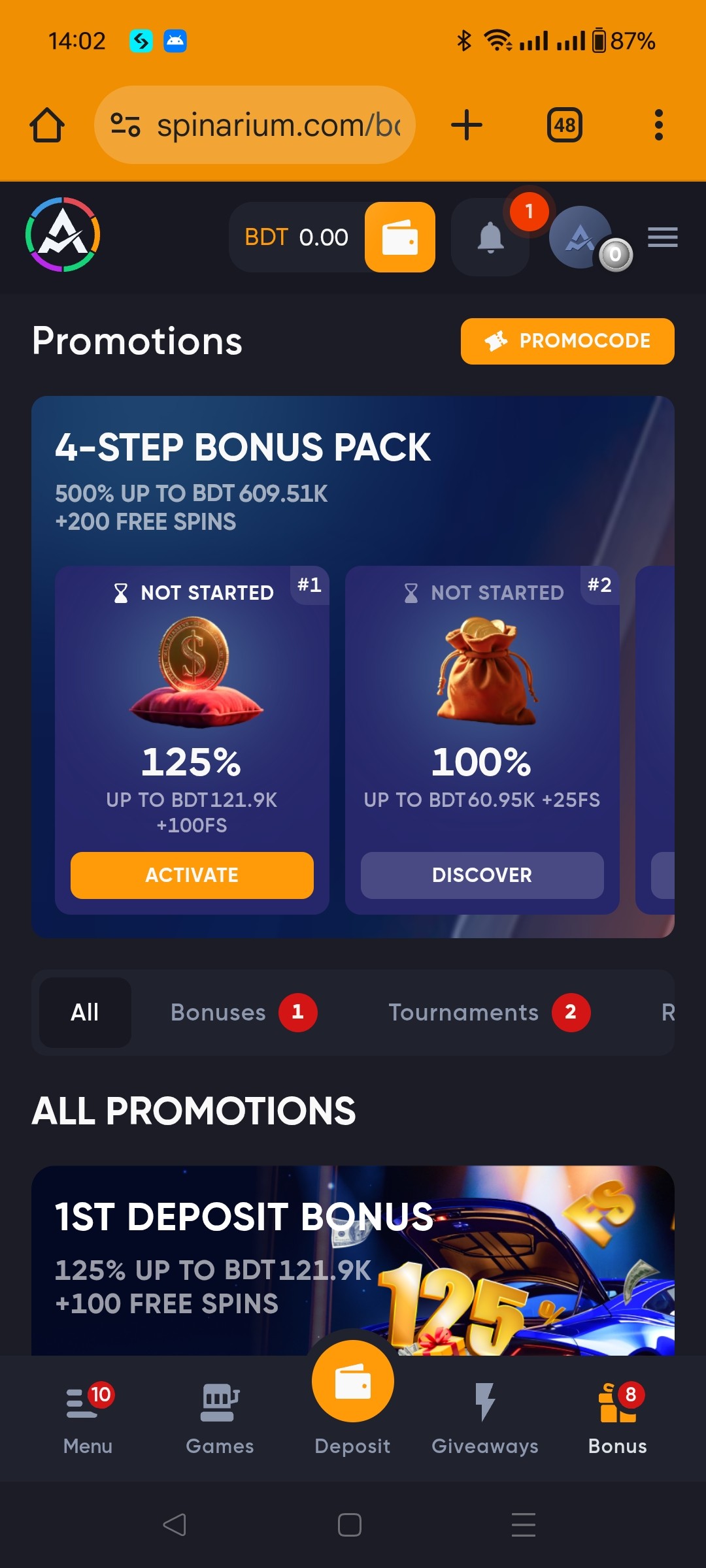
Task: Open the user profile avatar
Action: 581,237
